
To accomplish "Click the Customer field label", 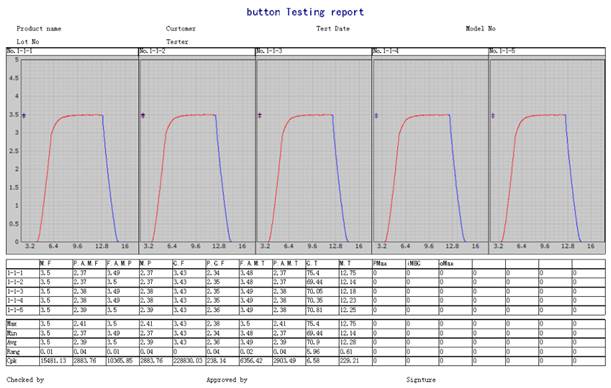I will click(181, 28).
